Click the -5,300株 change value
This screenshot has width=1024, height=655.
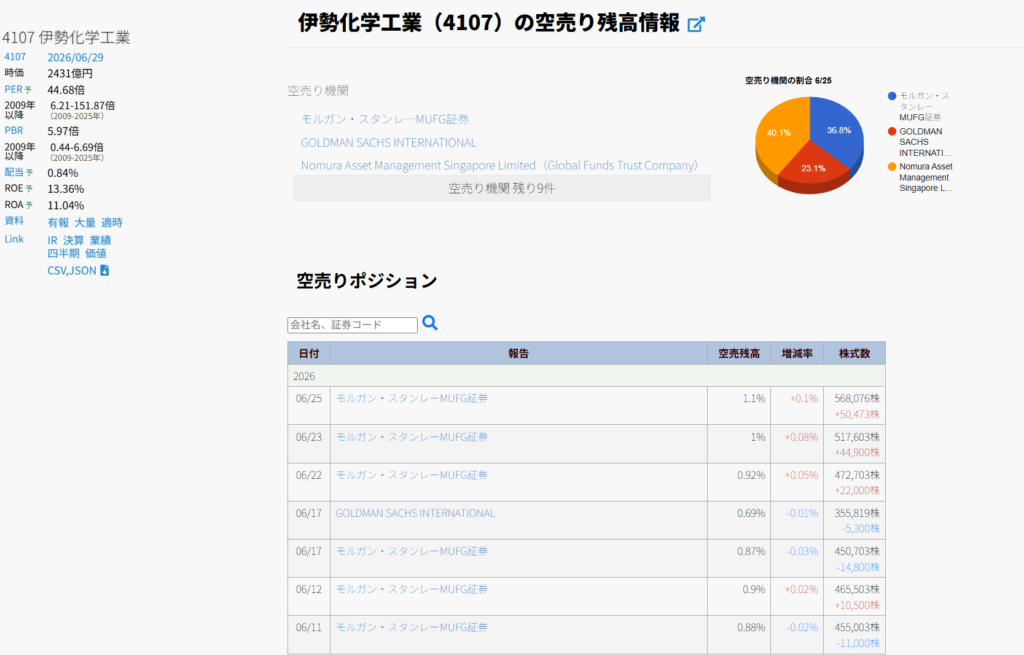(861, 528)
